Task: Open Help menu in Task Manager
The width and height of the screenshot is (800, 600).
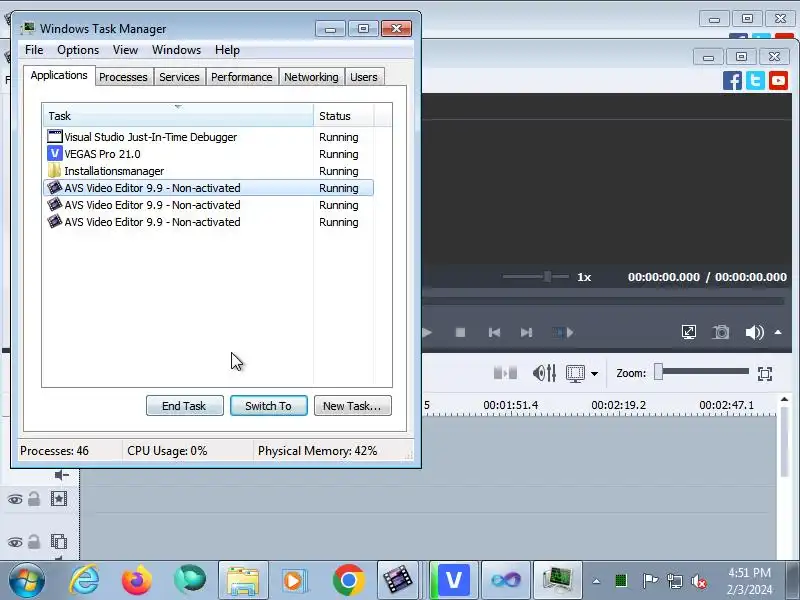Action: point(227,50)
